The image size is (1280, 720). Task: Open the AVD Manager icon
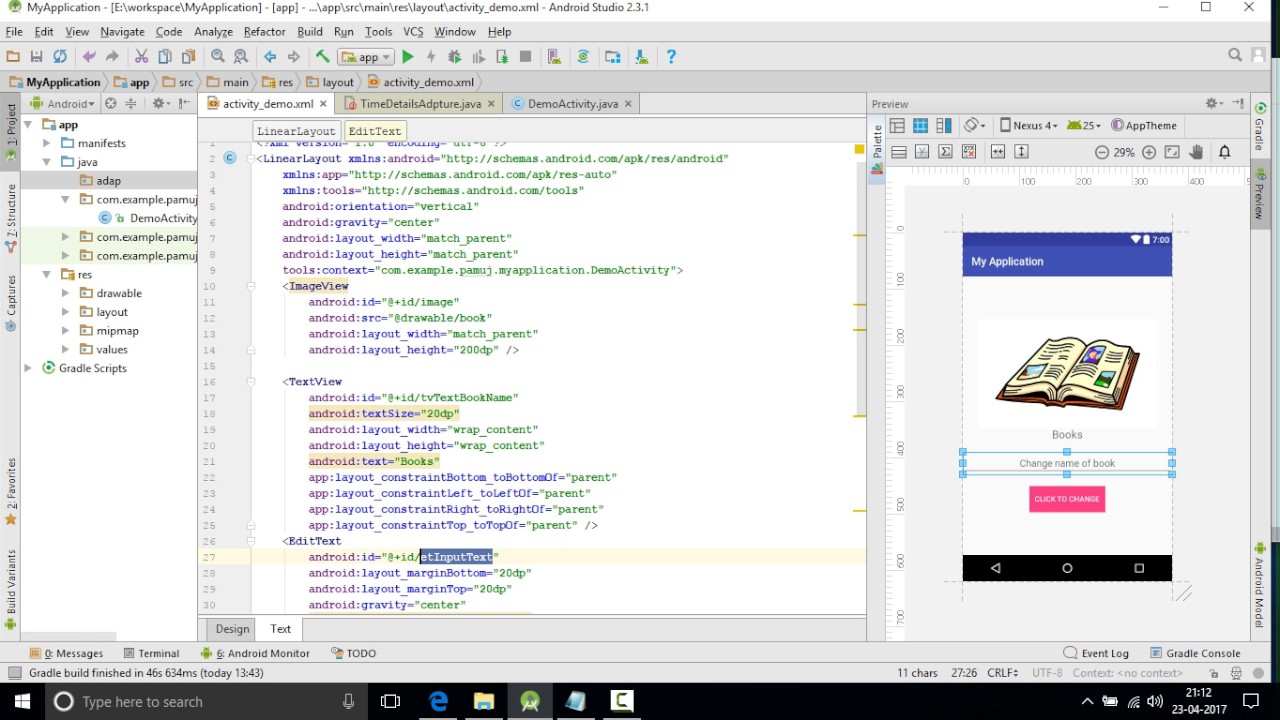point(554,57)
